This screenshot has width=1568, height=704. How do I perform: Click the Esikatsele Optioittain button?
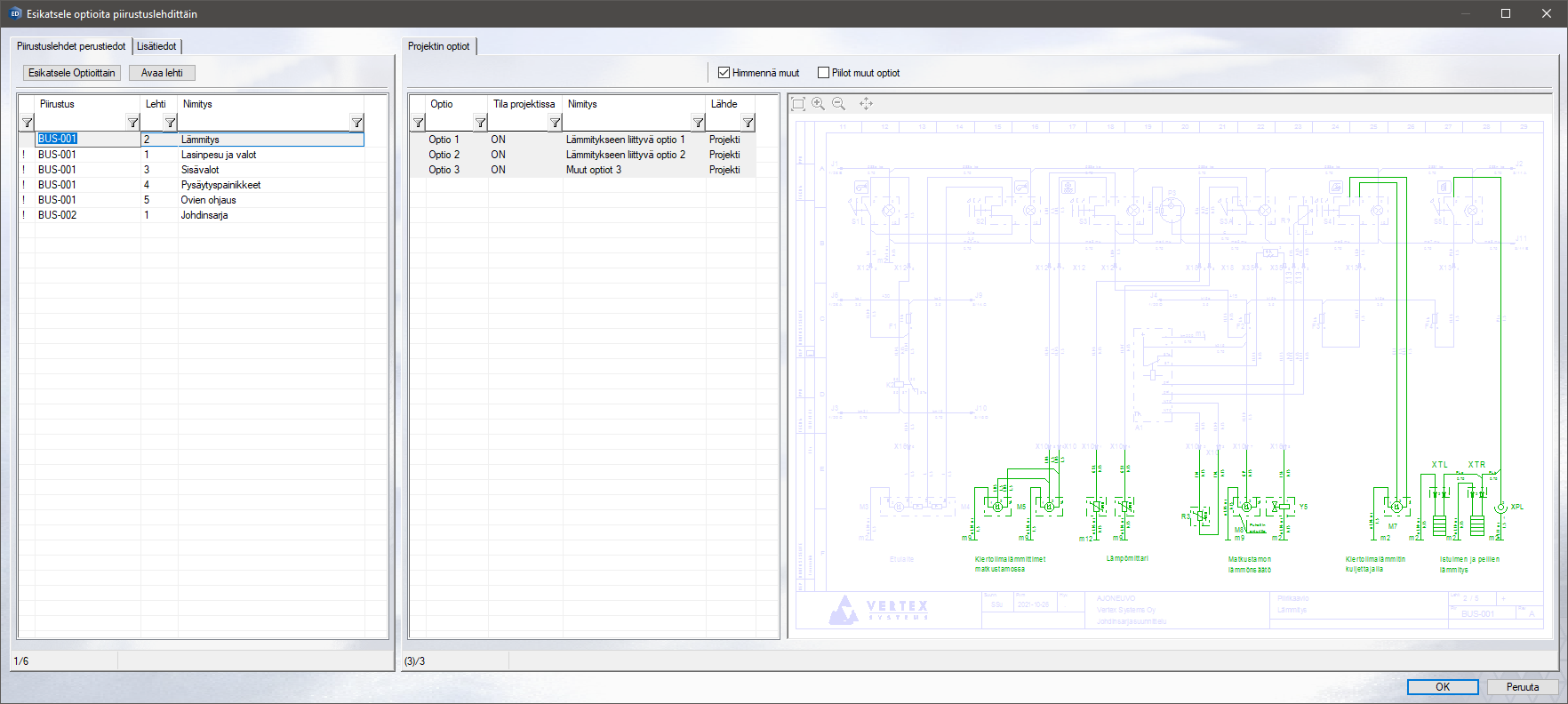72,73
